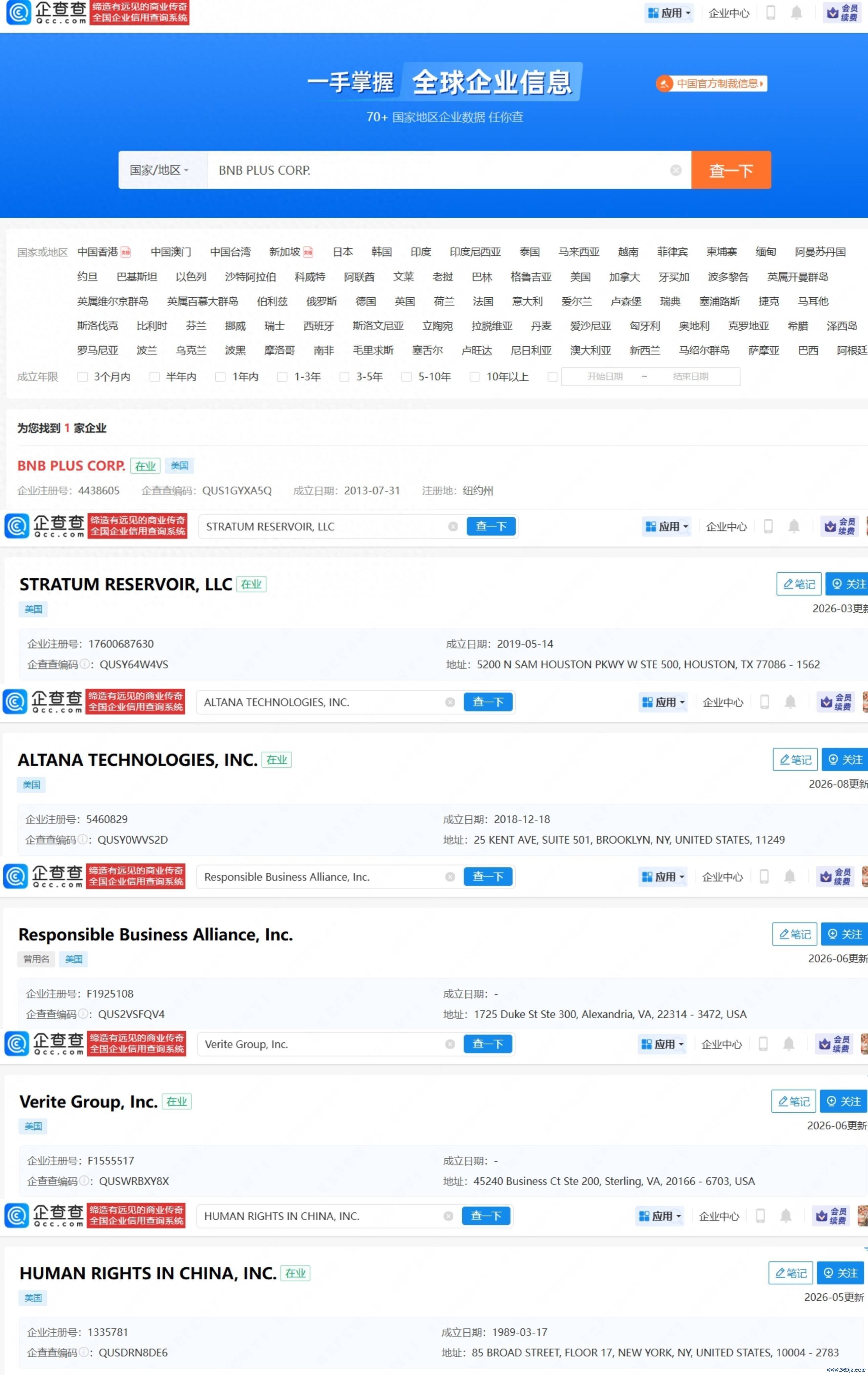Show info for 企查查编码 QUSY64W4VS
868x1375 pixels.
[x=84, y=664]
